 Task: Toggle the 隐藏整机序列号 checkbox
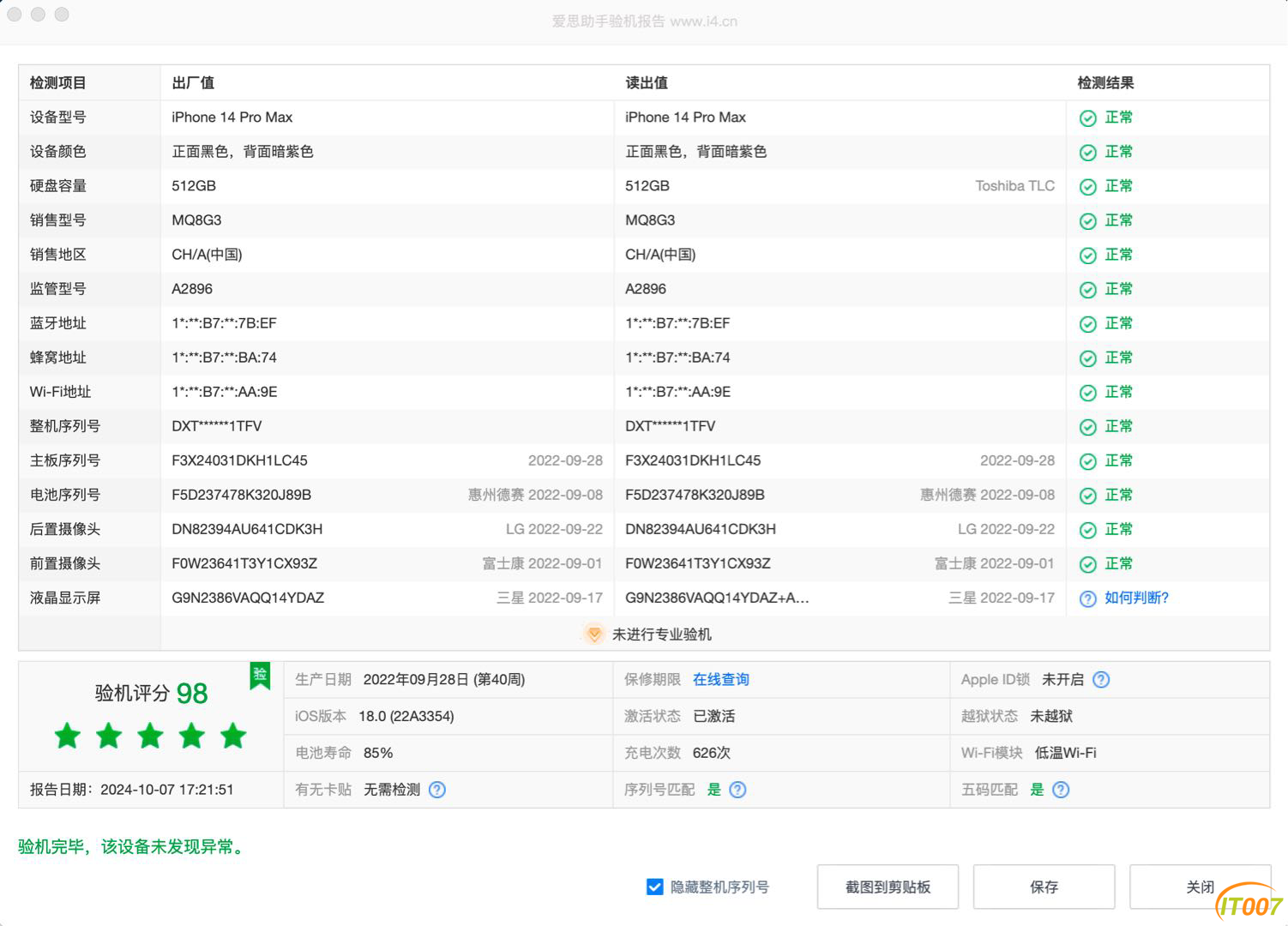tap(654, 887)
